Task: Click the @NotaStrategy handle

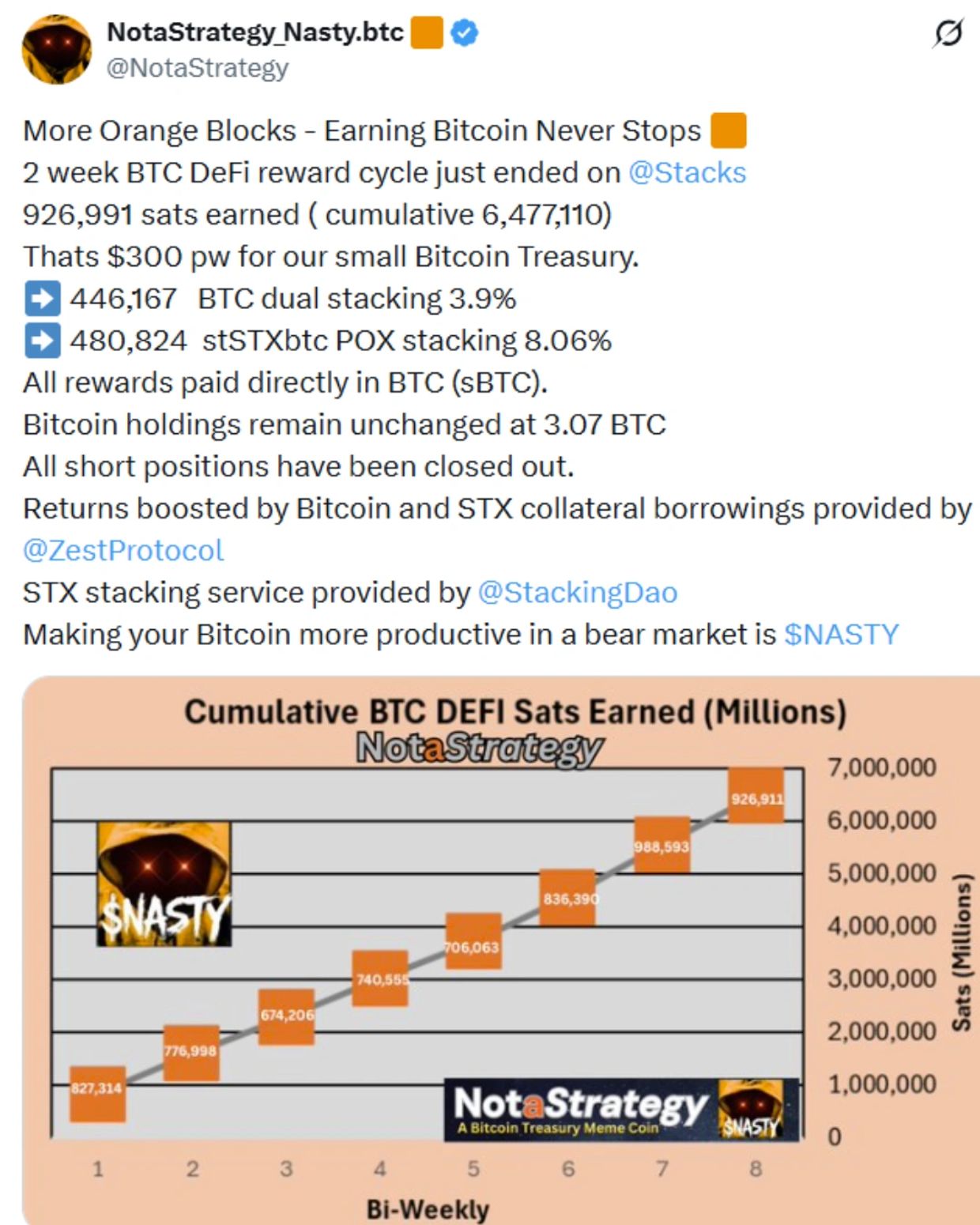Action: pos(198,68)
